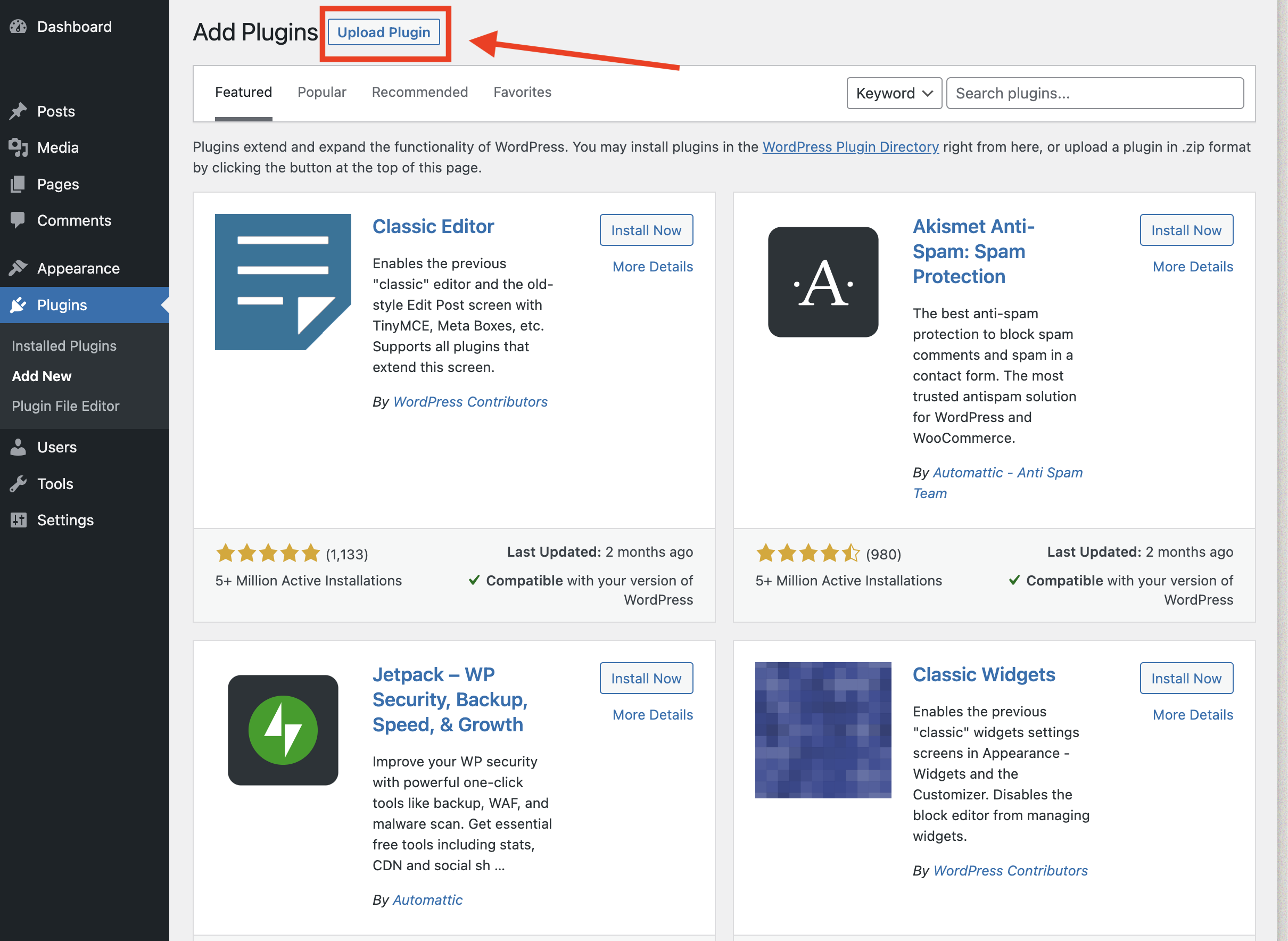This screenshot has height=941, width=1288.
Task: Click the Plugins plug icon
Action: (x=18, y=305)
